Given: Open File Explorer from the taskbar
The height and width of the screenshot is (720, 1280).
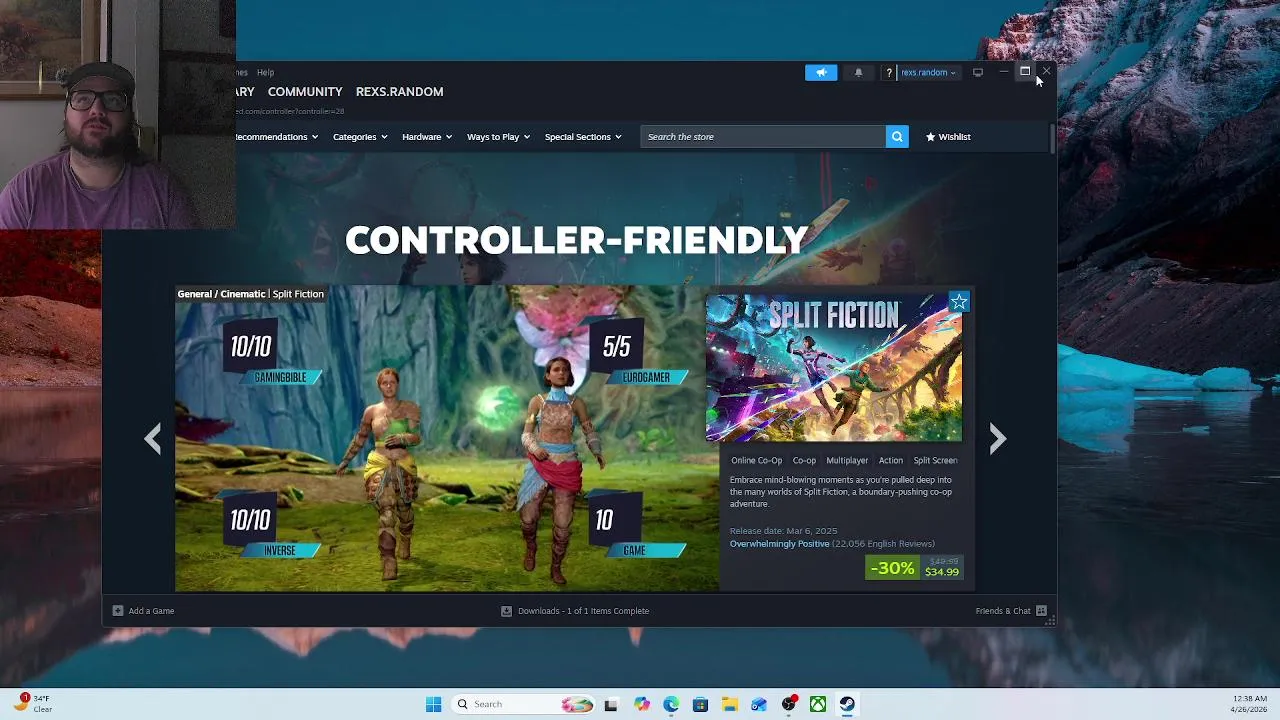Looking at the screenshot, I should click(729, 704).
